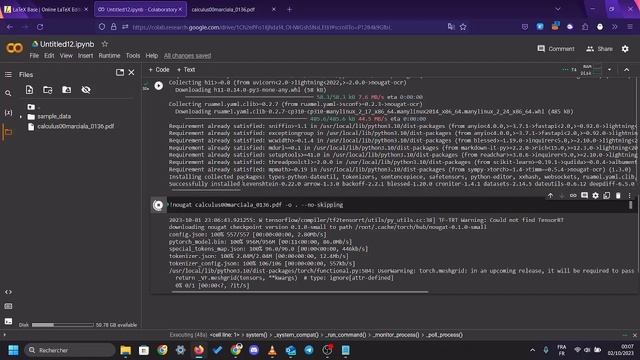Screen dimensions: 640x360
Task: Open the command palette sidebar icon
Action: pos(8,306)
